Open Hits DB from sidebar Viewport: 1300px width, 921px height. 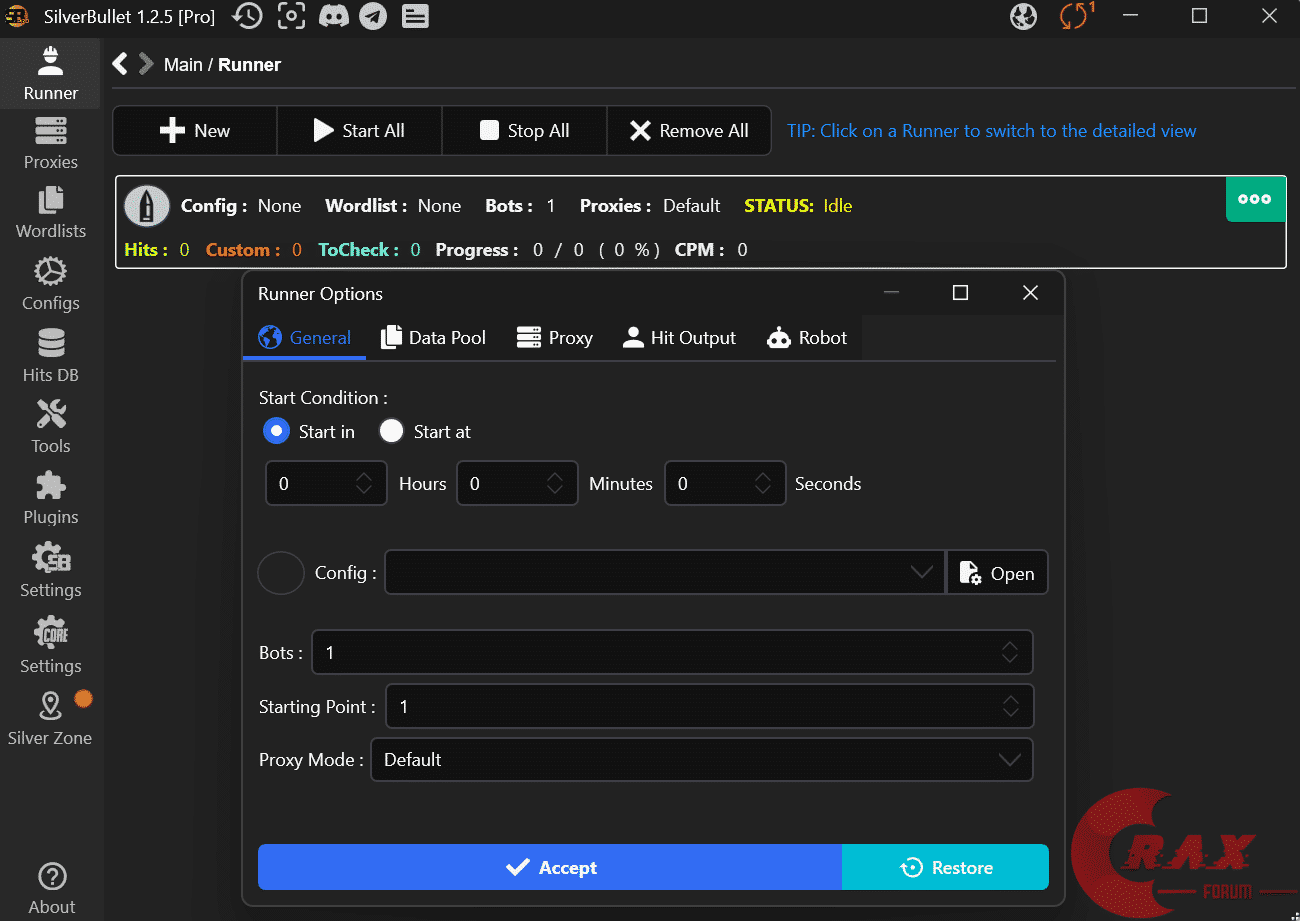tap(50, 357)
